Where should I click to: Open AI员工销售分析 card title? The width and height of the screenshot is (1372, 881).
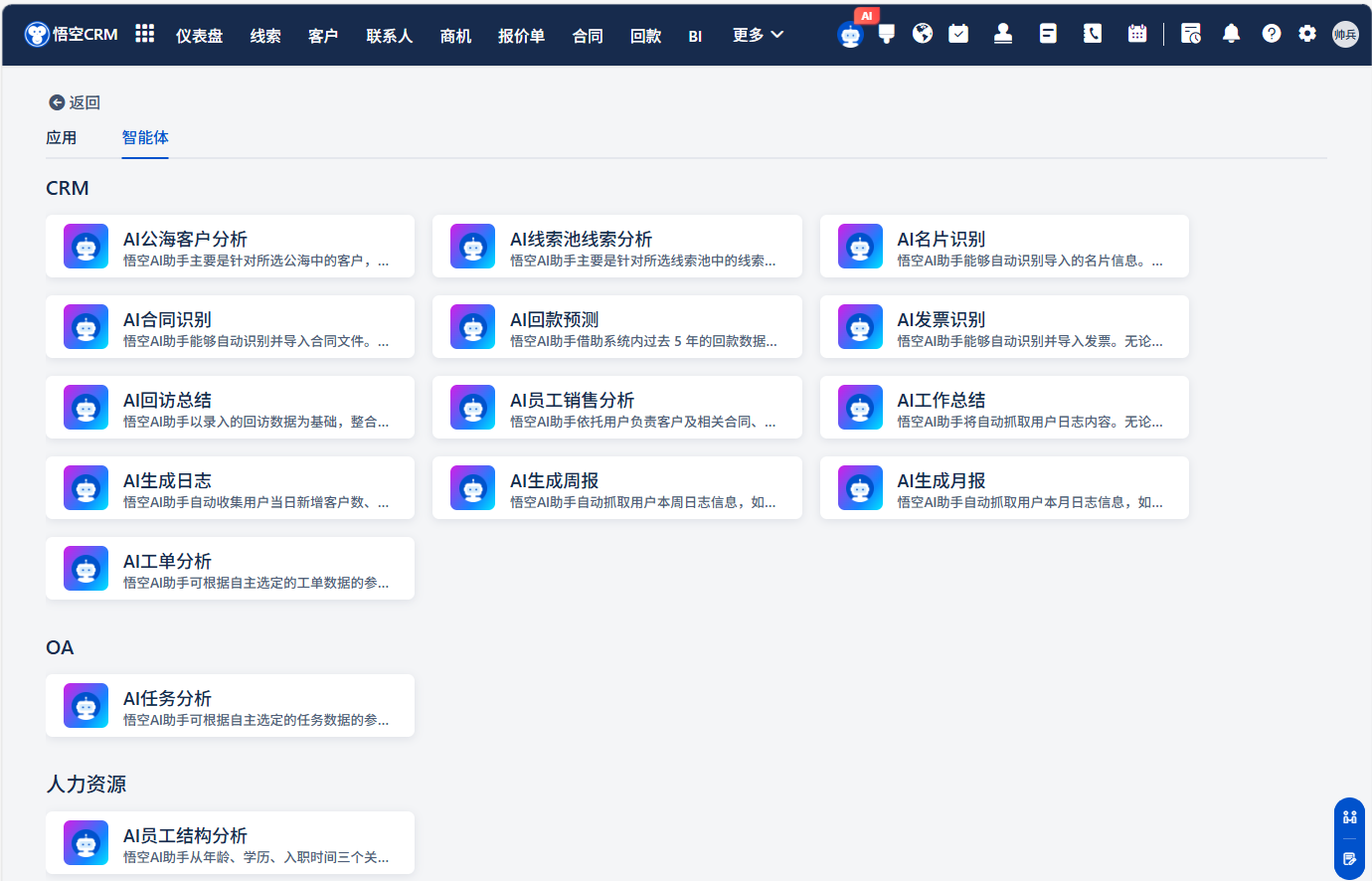(x=573, y=400)
